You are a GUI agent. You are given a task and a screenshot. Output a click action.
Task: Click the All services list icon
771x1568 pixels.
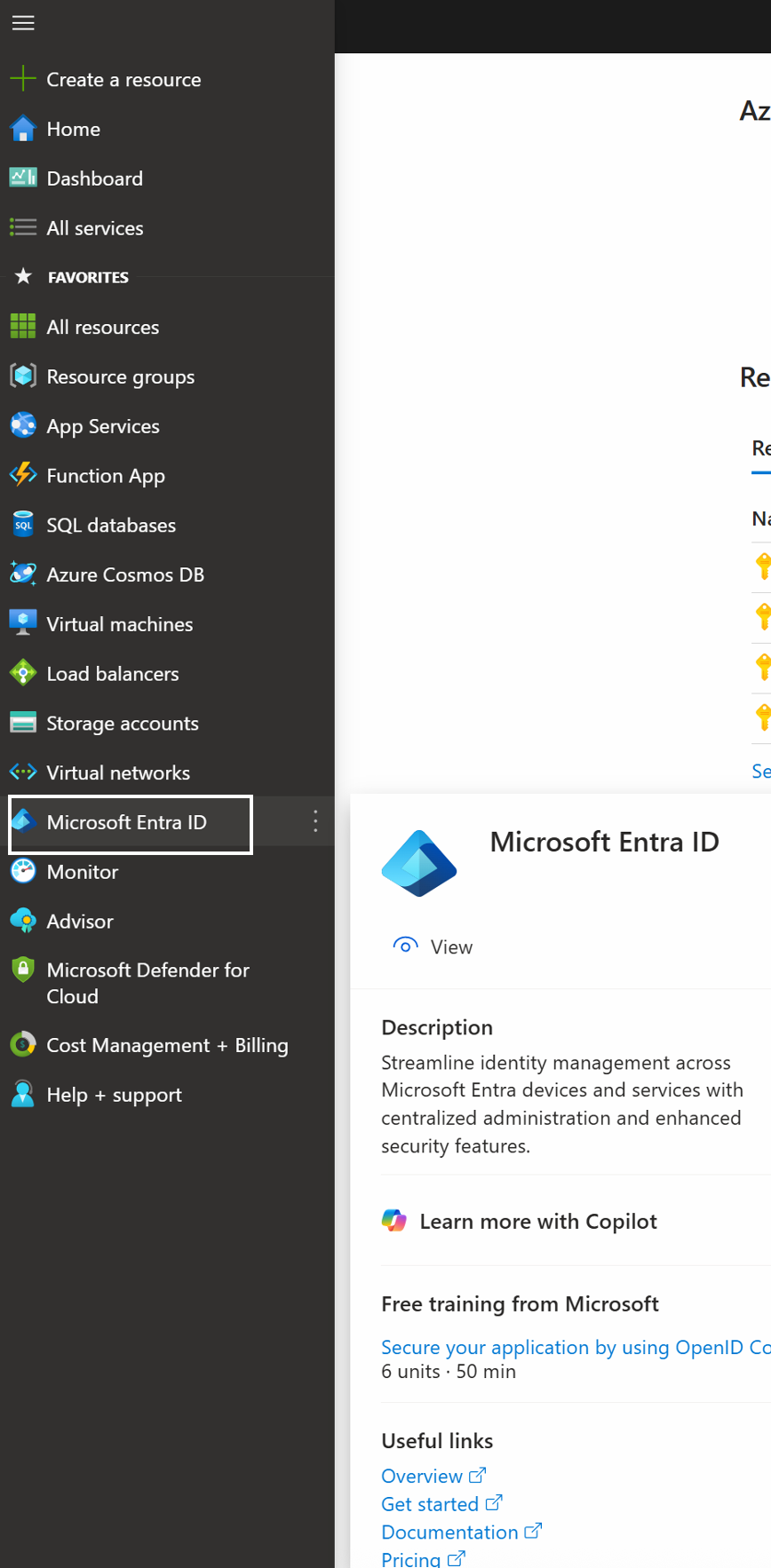(23, 227)
